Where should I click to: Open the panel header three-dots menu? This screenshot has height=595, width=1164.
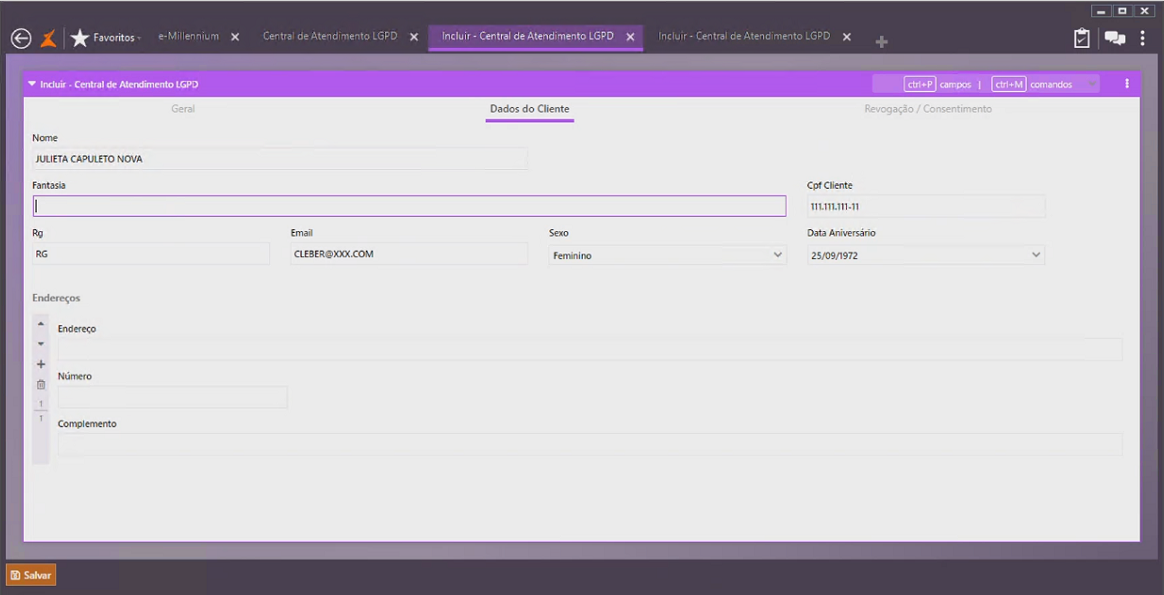click(x=1127, y=84)
